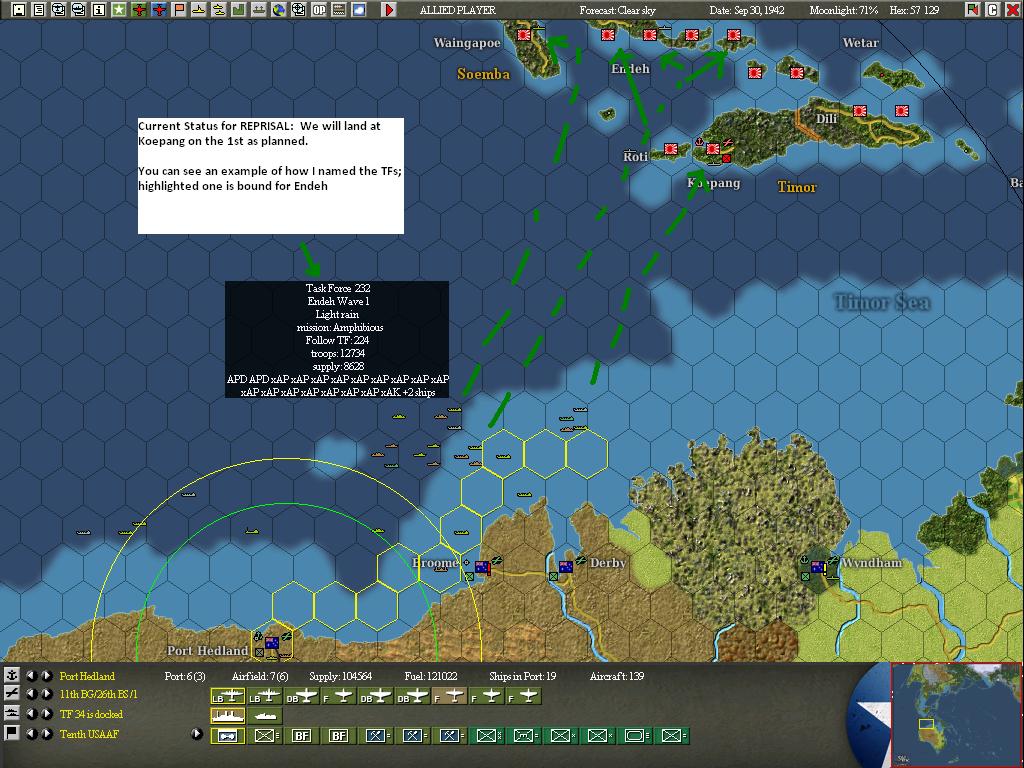Click the crosshair target toolbar icon
The image size is (1024, 768).
[298, 10]
